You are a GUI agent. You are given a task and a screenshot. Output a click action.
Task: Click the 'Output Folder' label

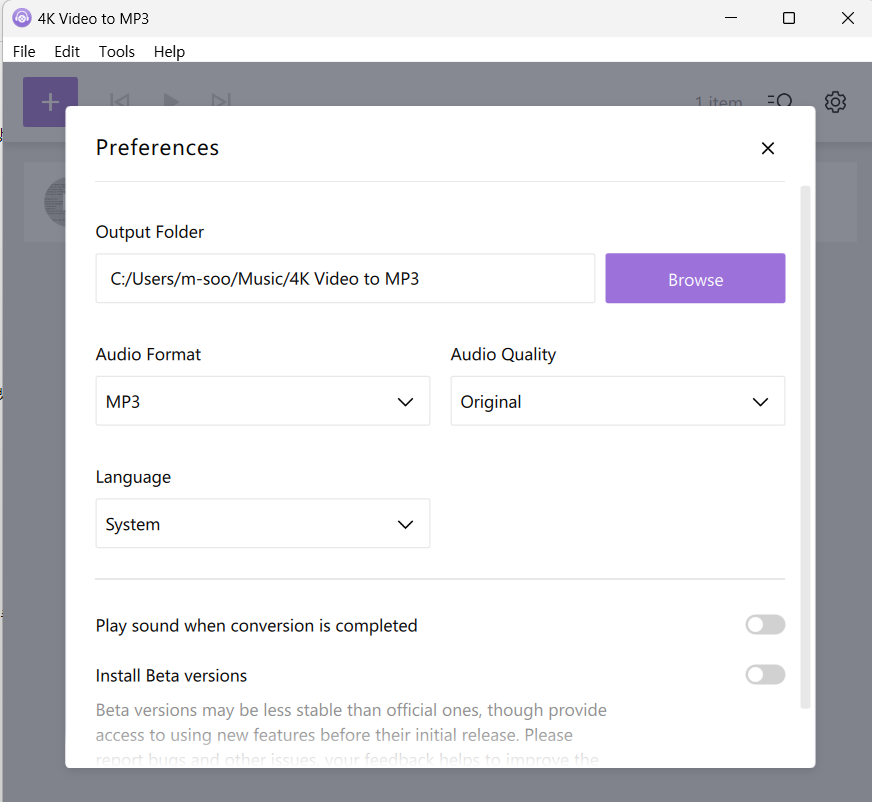pyautogui.click(x=150, y=232)
